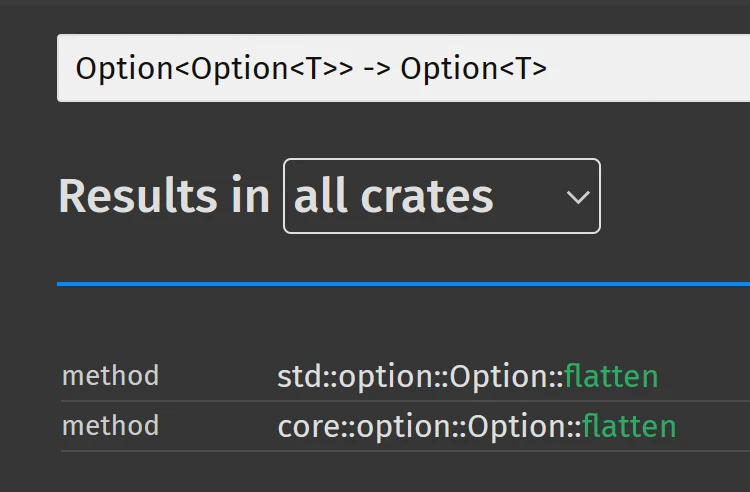Click the search box containing the Option query
This screenshot has width=750, height=492.
tap(400, 68)
